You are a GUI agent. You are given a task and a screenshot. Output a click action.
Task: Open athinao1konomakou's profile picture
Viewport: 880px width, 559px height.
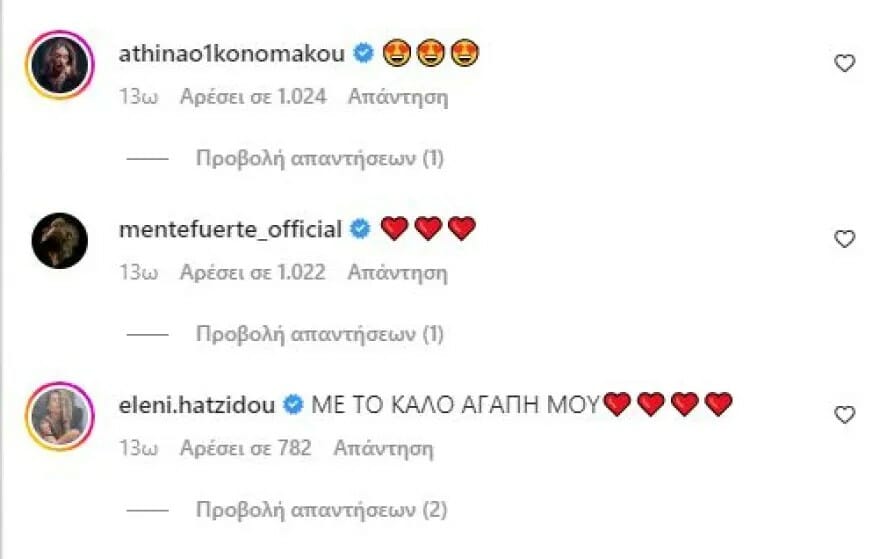click(x=60, y=64)
